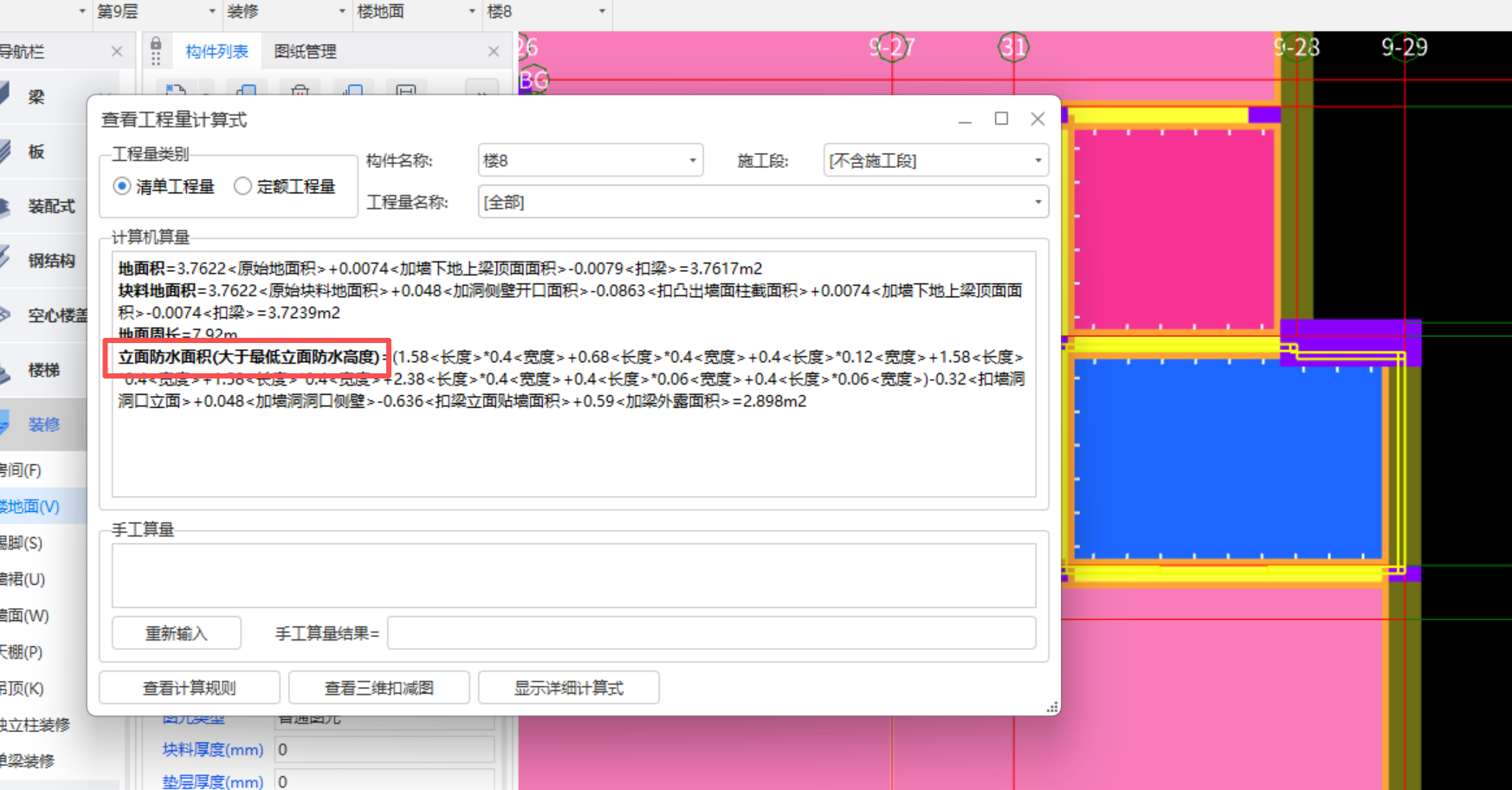The height and width of the screenshot is (790, 1512).
Task: Close the 构件列表 component panel
Action: tap(494, 52)
